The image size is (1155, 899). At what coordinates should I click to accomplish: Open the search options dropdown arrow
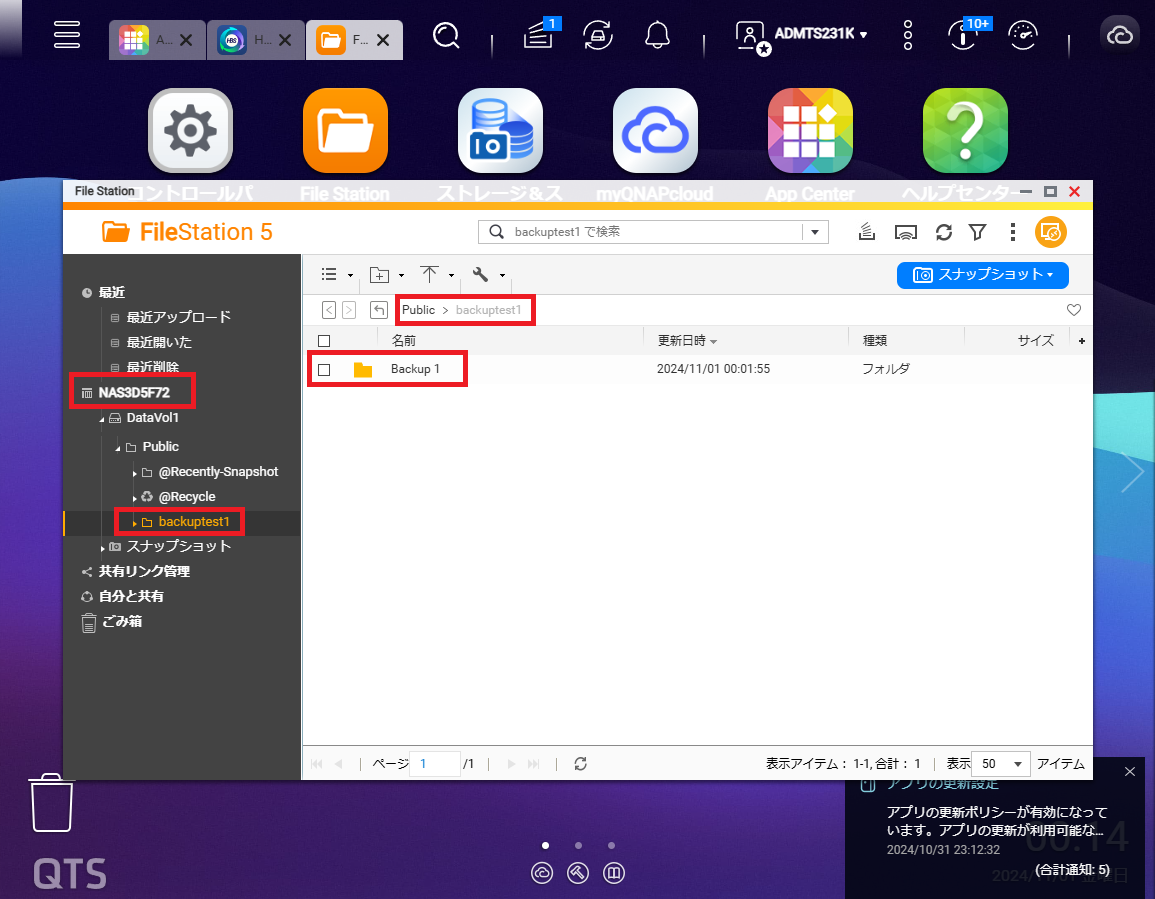[815, 231]
